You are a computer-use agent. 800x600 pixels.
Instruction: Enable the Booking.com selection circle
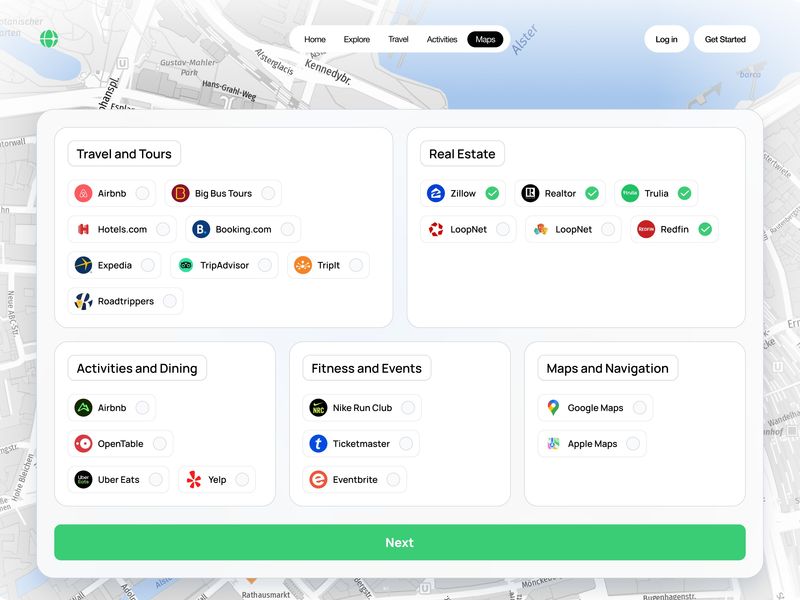click(287, 229)
